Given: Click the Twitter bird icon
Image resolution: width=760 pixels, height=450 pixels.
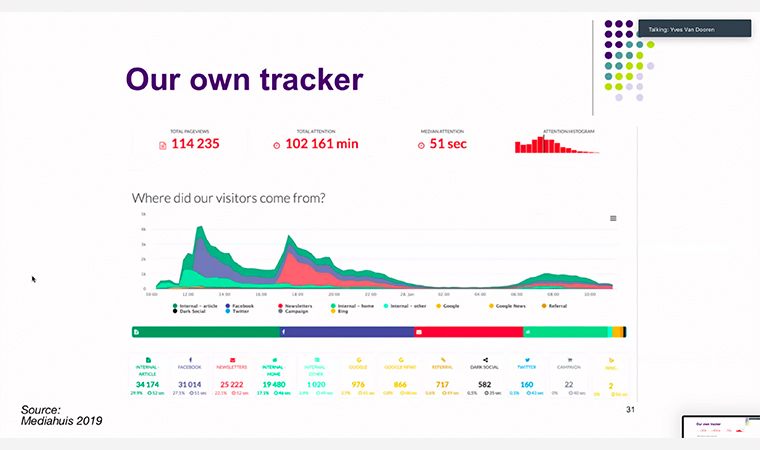Looking at the screenshot, I should tap(527, 360).
